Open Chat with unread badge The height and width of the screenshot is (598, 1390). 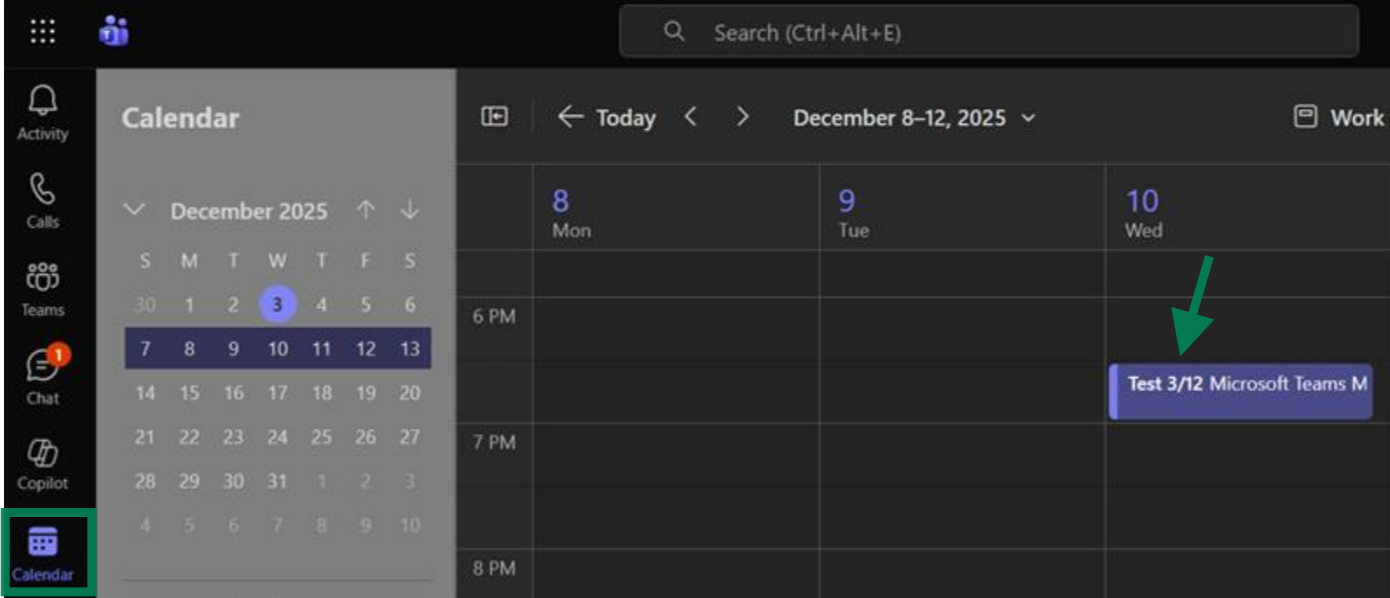(x=43, y=376)
